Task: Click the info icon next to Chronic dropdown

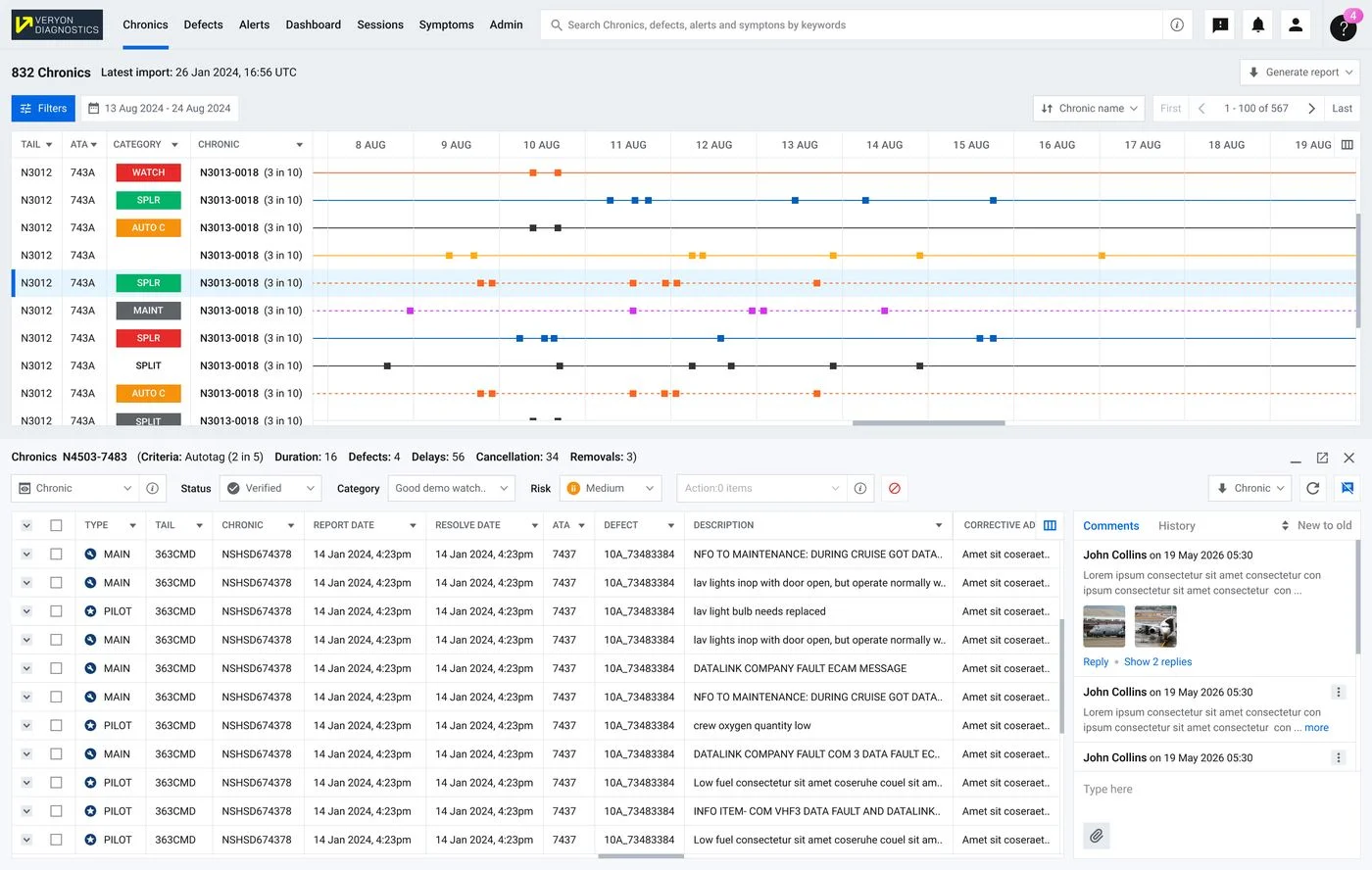Action: click(x=152, y=488)
